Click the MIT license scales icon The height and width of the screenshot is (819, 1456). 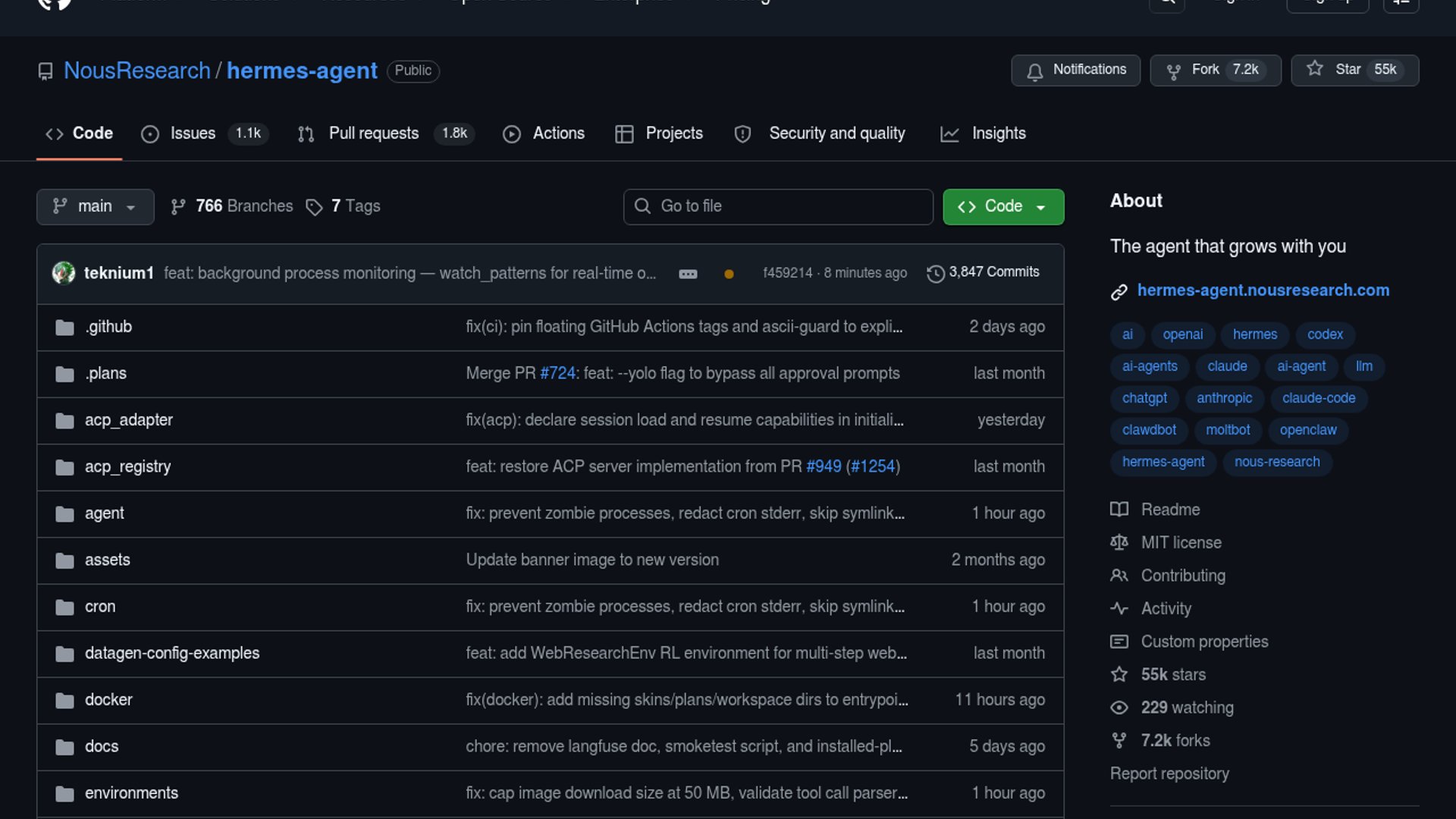[1119, 542]
